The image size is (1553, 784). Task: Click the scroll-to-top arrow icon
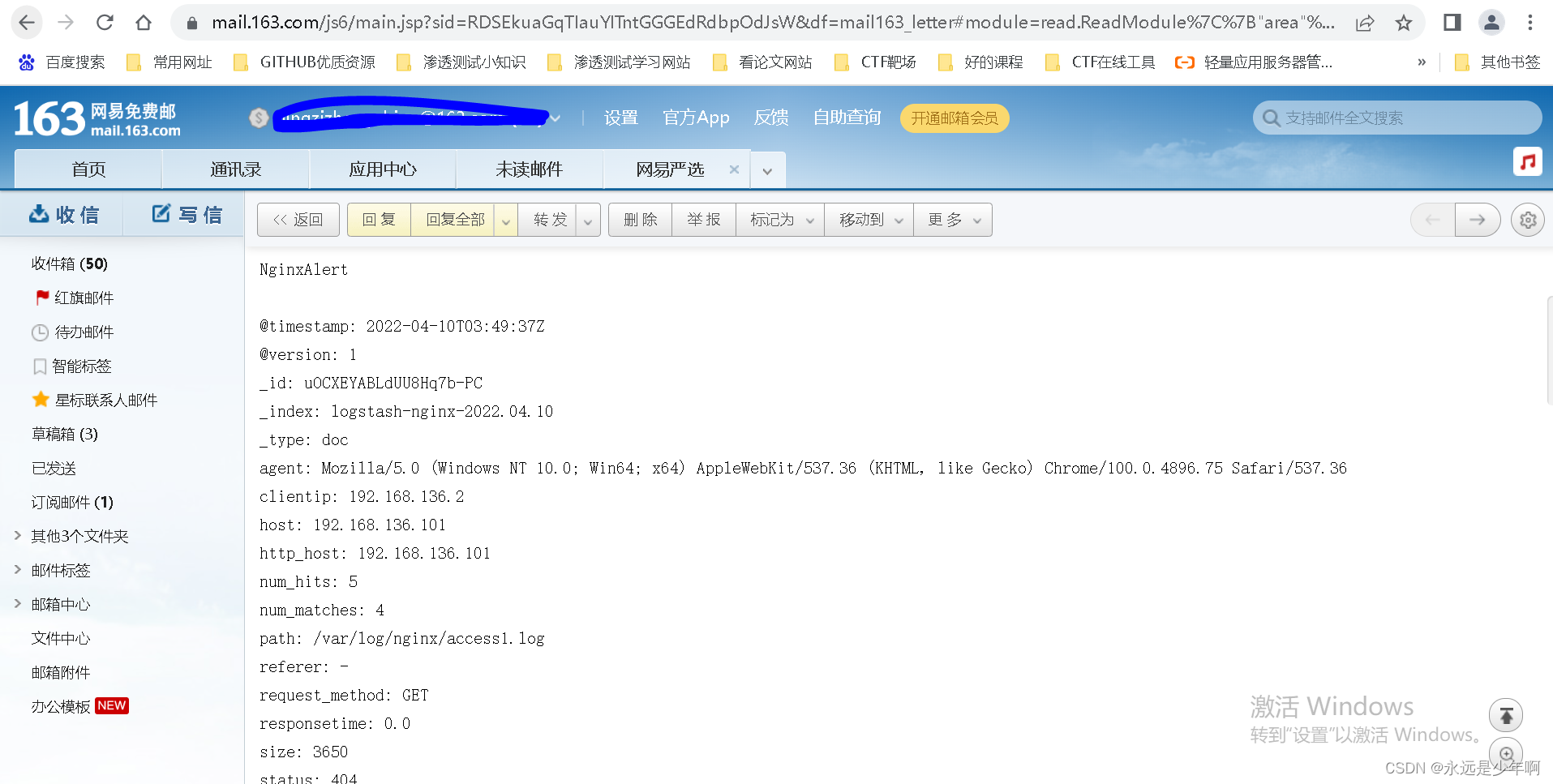1505,715
